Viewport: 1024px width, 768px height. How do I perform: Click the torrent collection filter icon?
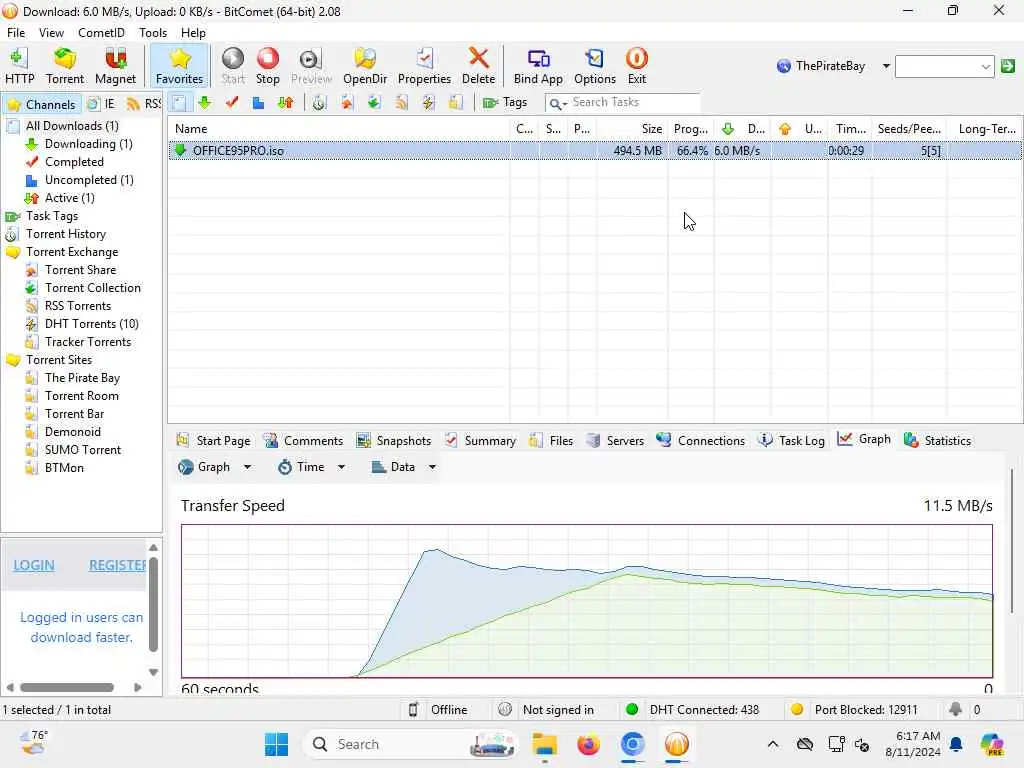click(x=374, y=103)
